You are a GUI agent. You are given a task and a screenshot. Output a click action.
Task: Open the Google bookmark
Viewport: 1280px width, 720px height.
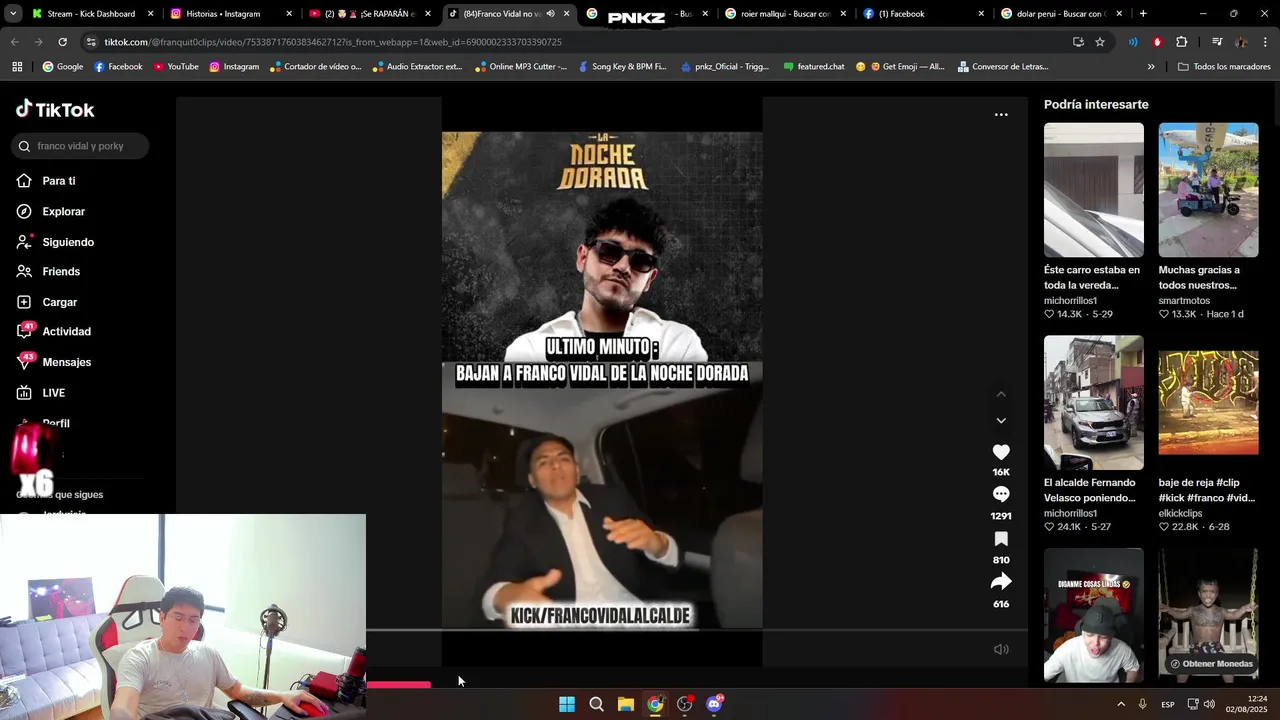coord(62,67)
